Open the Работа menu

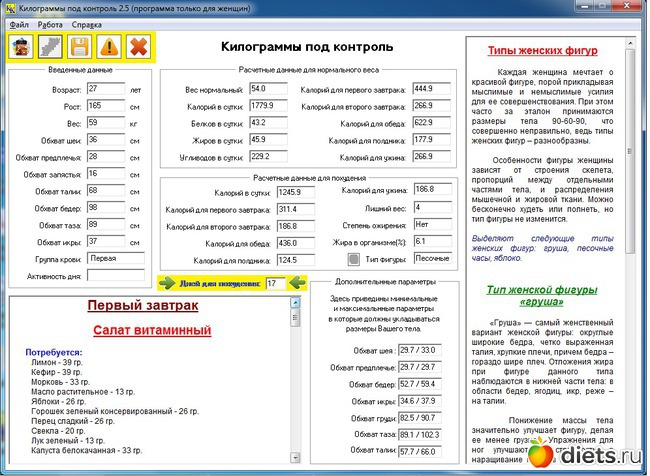tap(50, 22)
